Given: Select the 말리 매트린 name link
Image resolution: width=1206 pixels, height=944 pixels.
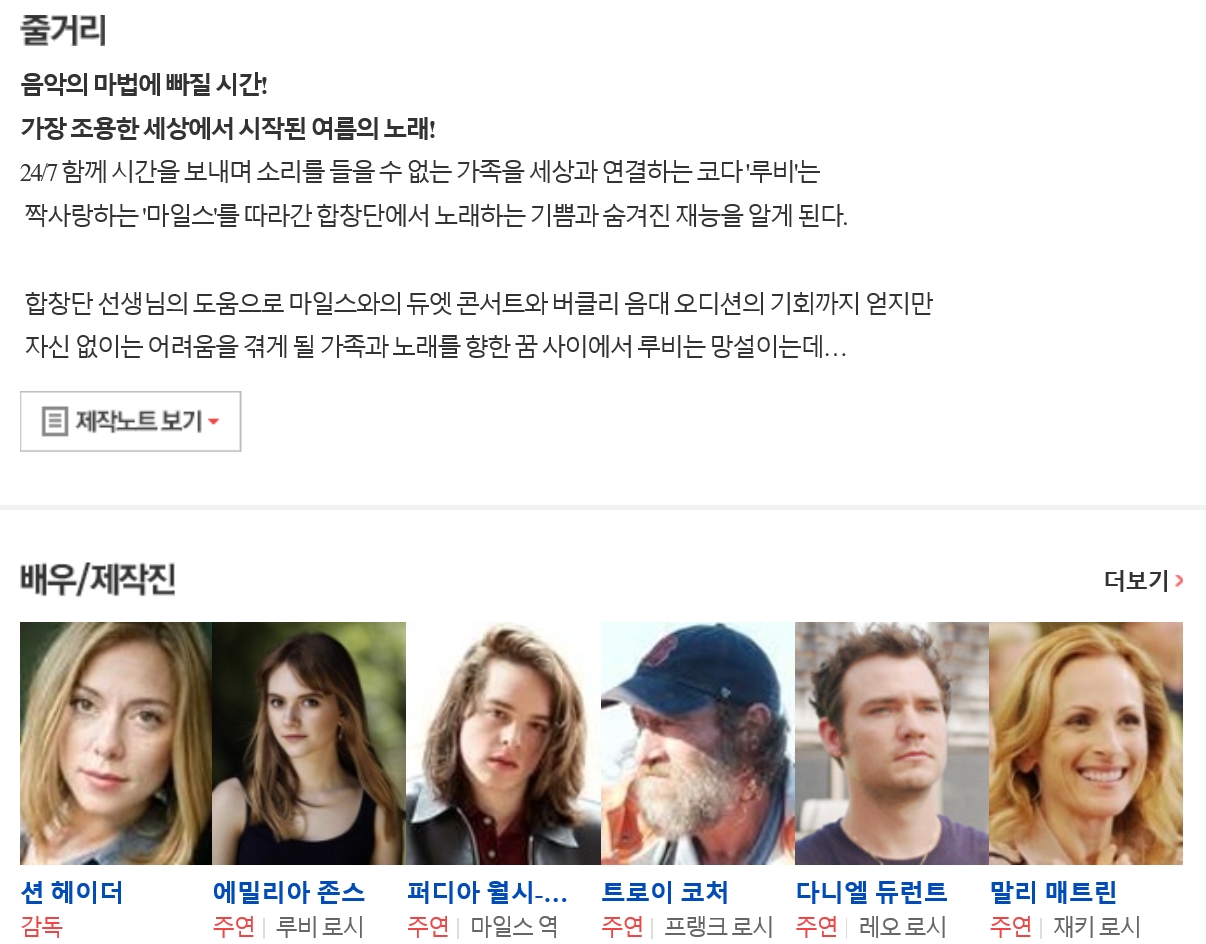Looking at the screenshot, I should point(1053,892).
